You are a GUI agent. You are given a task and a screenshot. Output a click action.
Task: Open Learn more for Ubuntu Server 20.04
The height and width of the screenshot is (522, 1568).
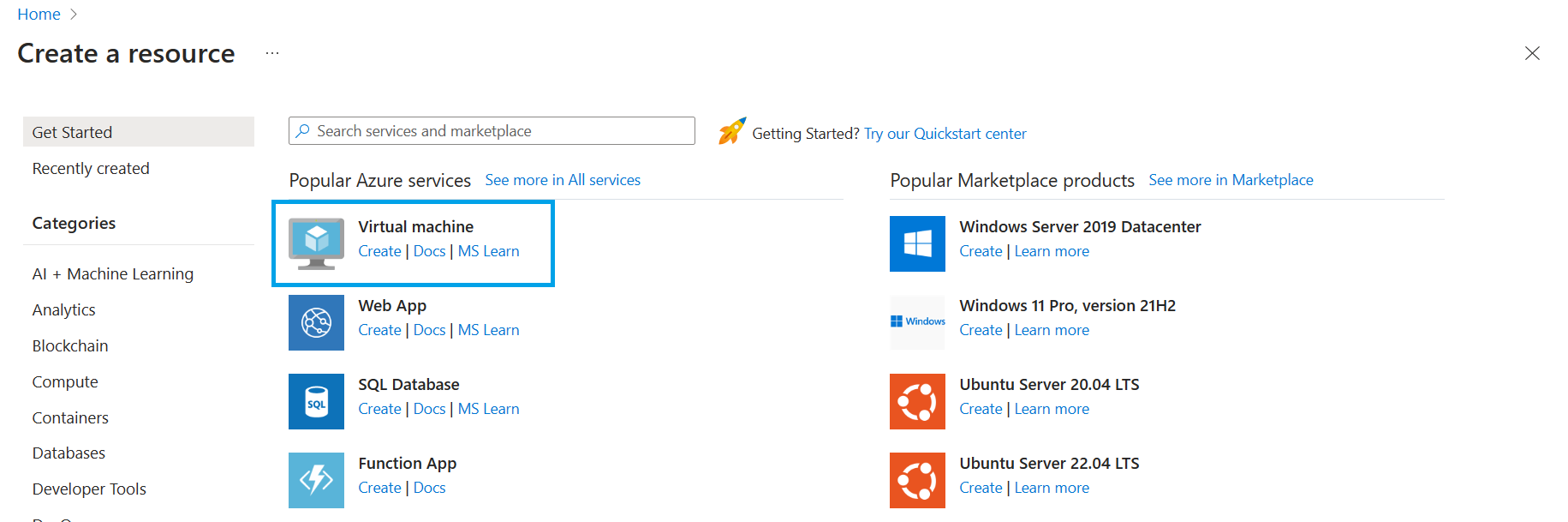[1052, 409]
